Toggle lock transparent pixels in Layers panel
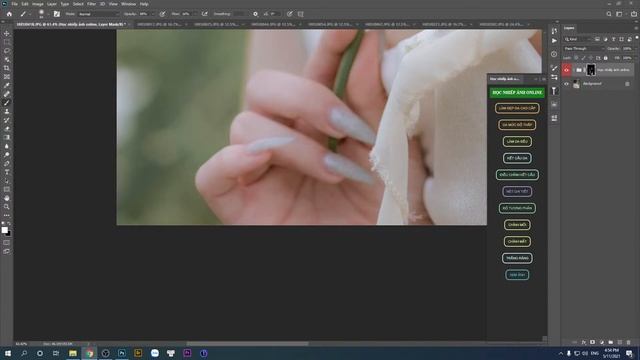 pos(576,58)
